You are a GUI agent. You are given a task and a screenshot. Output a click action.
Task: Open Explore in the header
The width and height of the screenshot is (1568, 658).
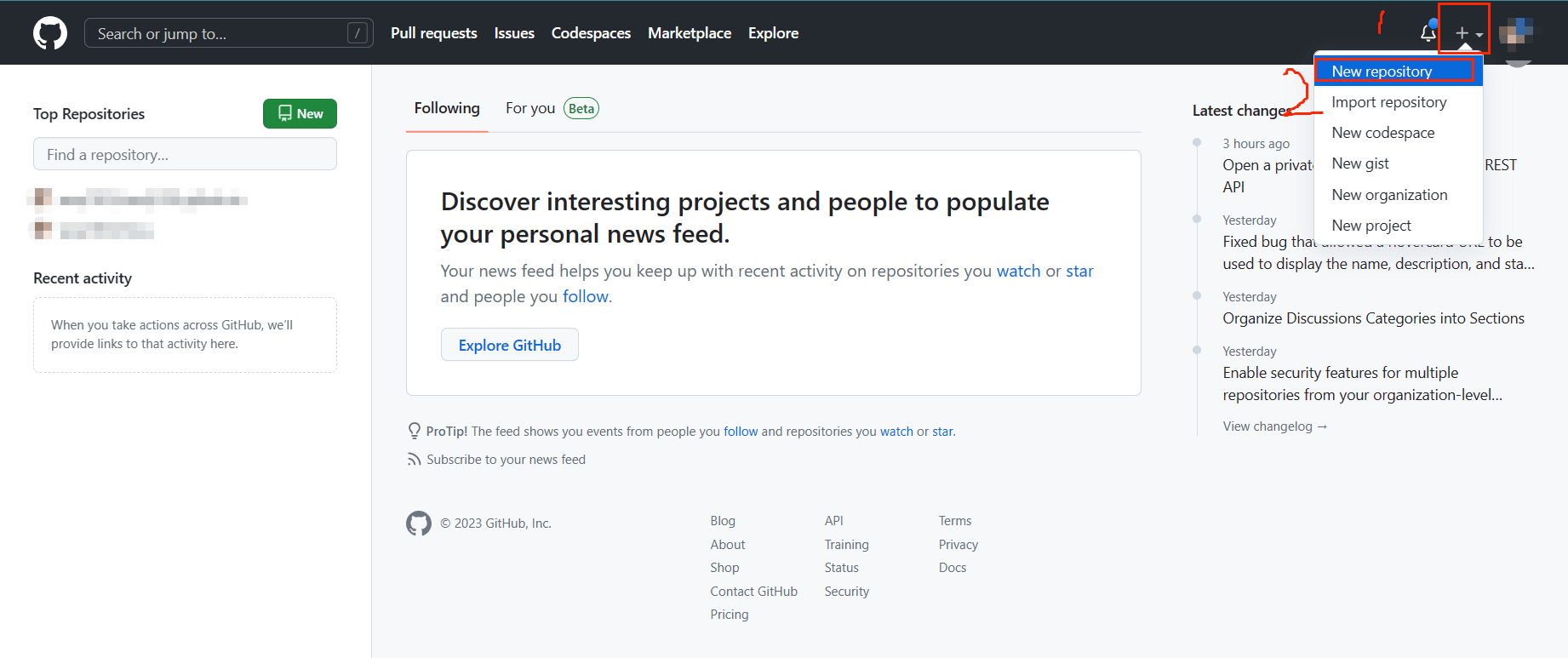click(x=773, y=33)
